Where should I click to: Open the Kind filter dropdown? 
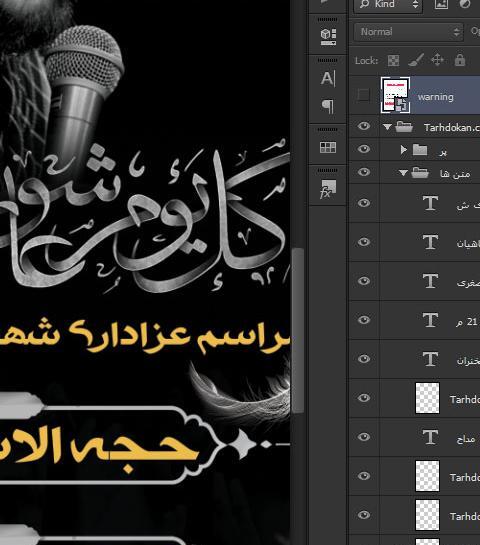coord(388,5)
